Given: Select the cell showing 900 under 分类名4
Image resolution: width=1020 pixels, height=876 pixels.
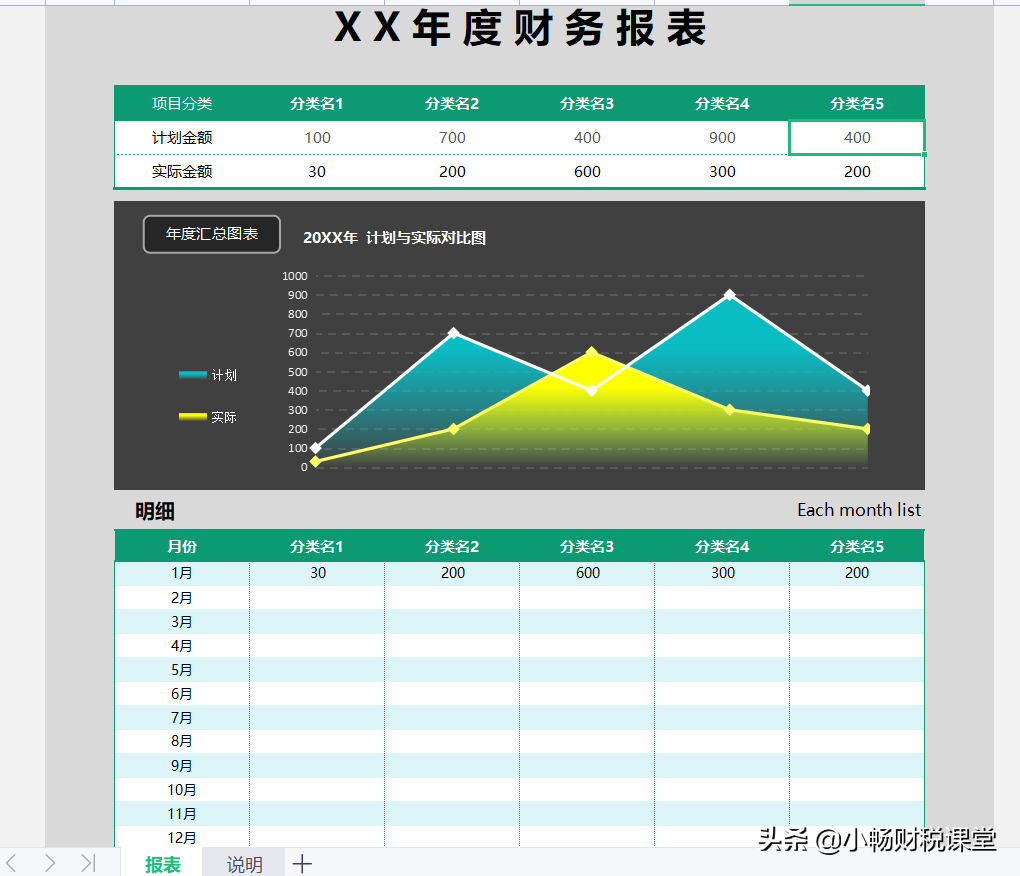Looking at the screenshot, I should [722, 137].
